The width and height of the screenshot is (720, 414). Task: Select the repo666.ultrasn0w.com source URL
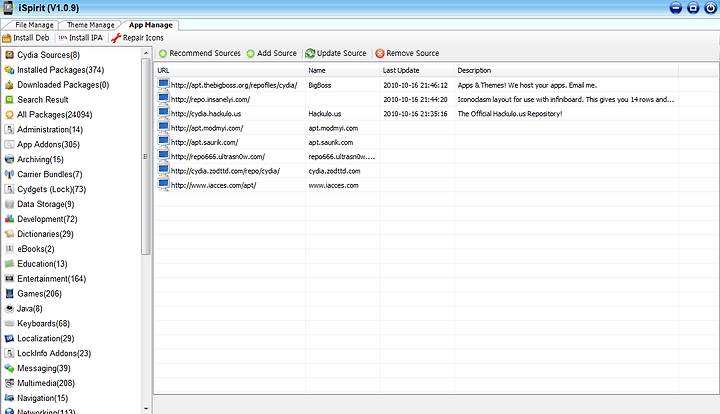[x=218, y=157]
